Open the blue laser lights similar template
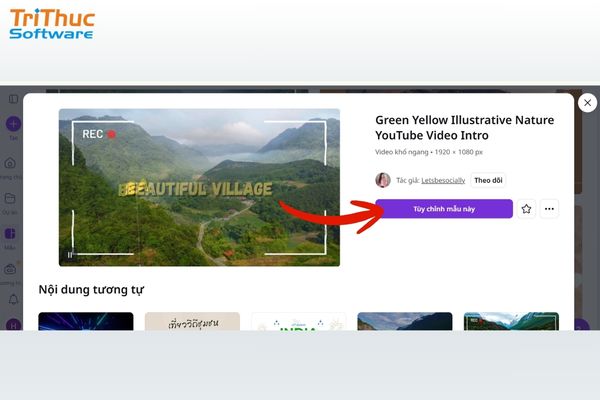 86,321
